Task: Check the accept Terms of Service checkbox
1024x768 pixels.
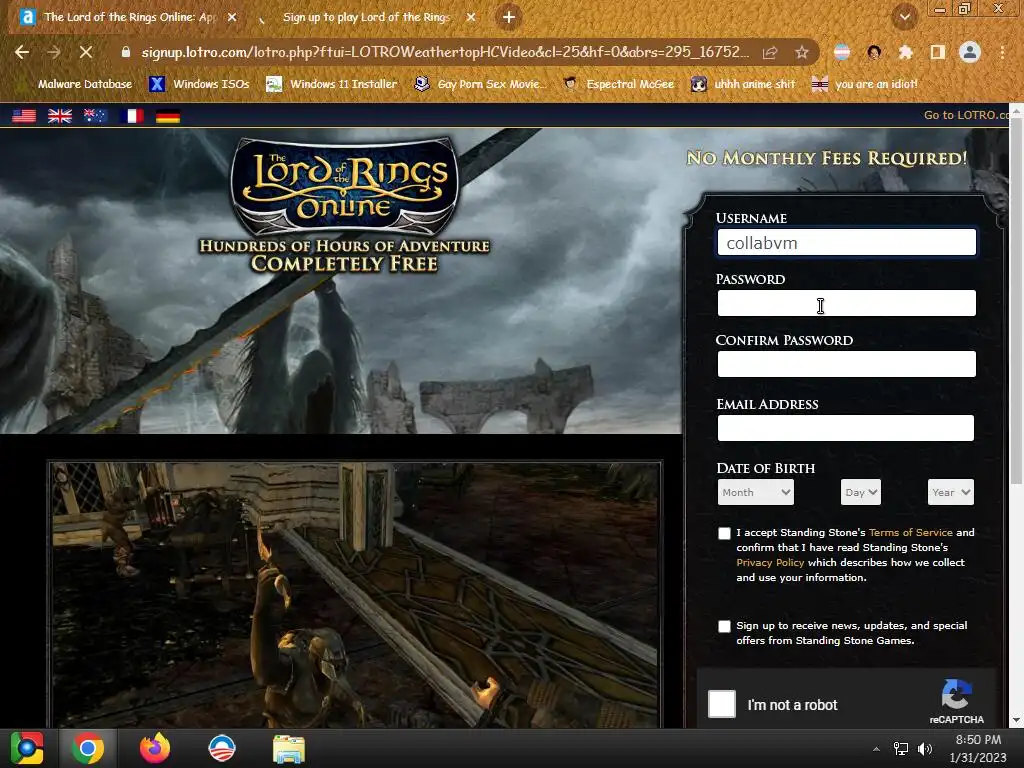Action: tap(724, 534)
